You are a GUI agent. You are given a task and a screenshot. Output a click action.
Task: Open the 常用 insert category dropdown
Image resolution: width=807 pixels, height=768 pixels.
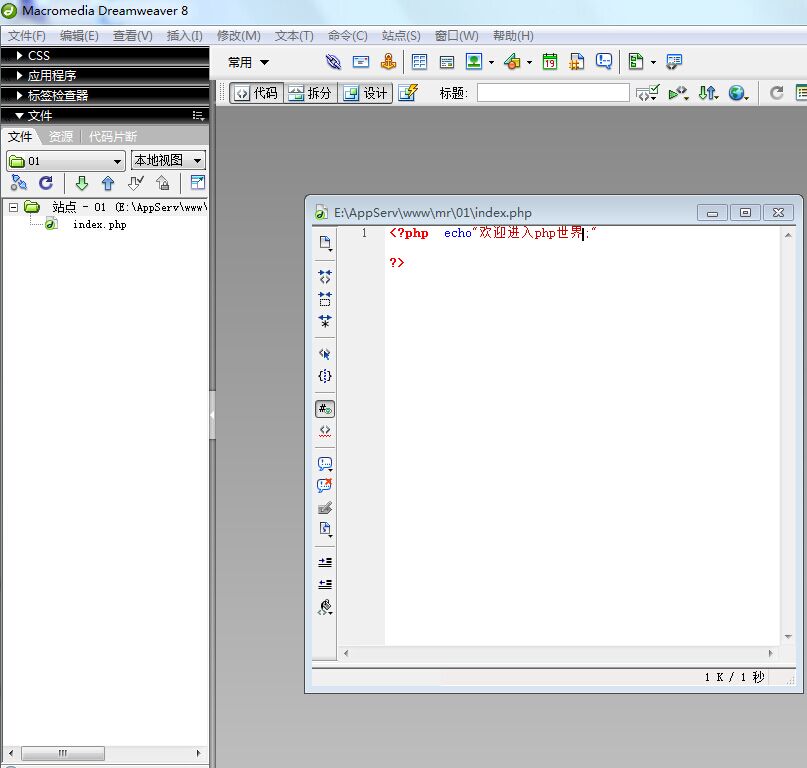coord(249,62)
